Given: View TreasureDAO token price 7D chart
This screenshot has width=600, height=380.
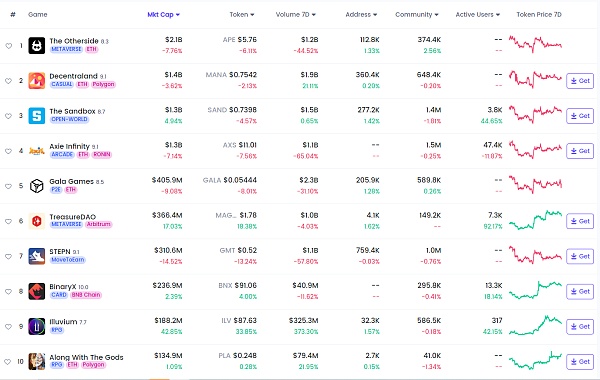Looking at the screenshot, I should coord(535,220).
